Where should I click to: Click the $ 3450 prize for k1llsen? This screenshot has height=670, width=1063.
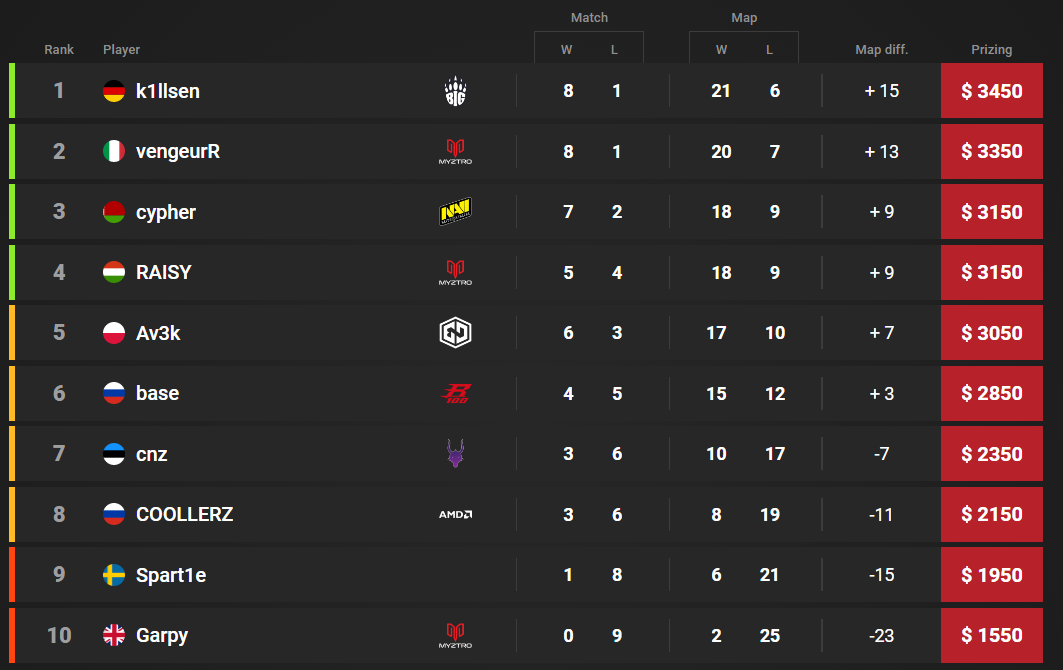991,91
